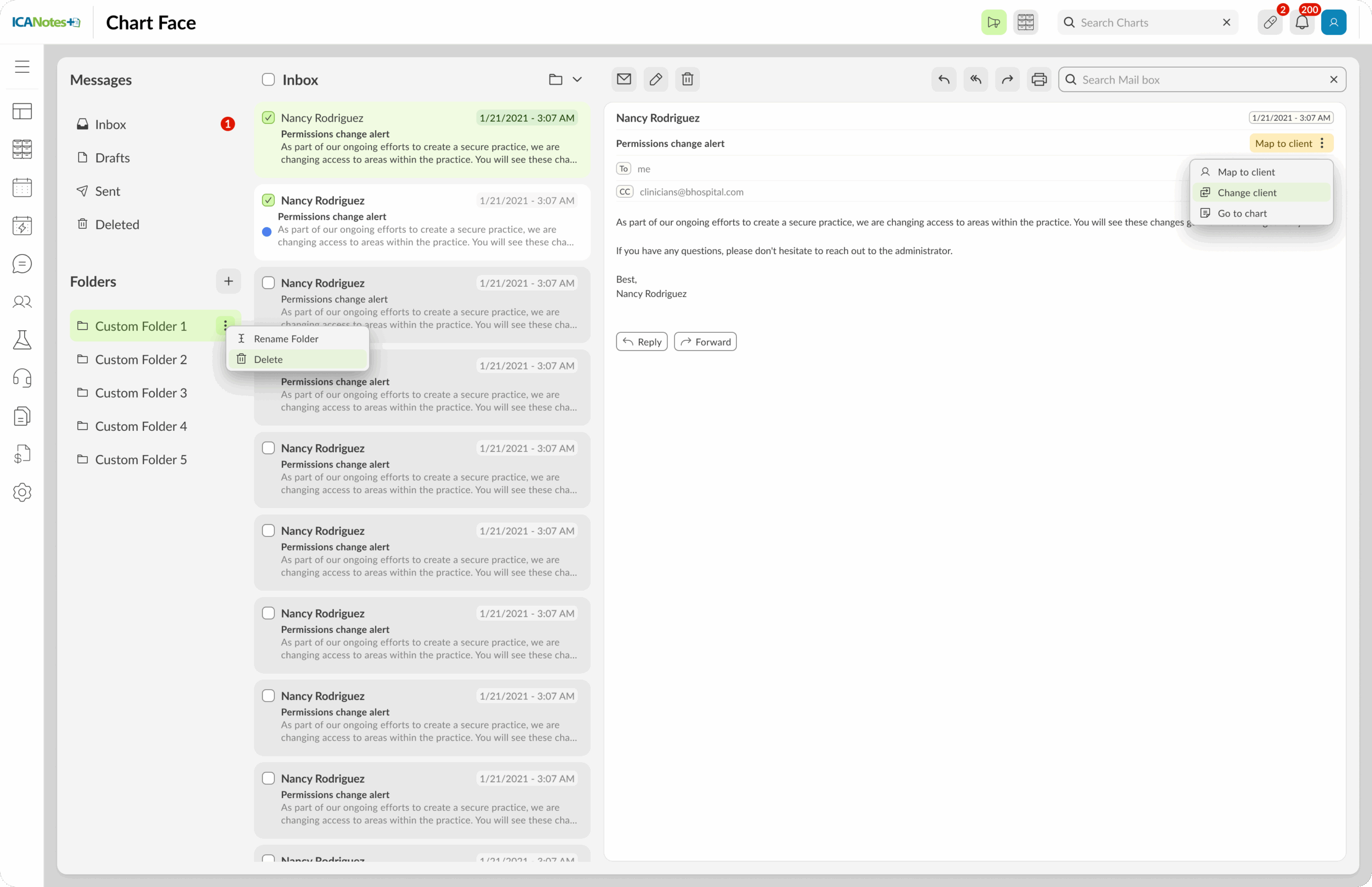Click the compose pencil icon
The image size is (1372, 887).
655,79
